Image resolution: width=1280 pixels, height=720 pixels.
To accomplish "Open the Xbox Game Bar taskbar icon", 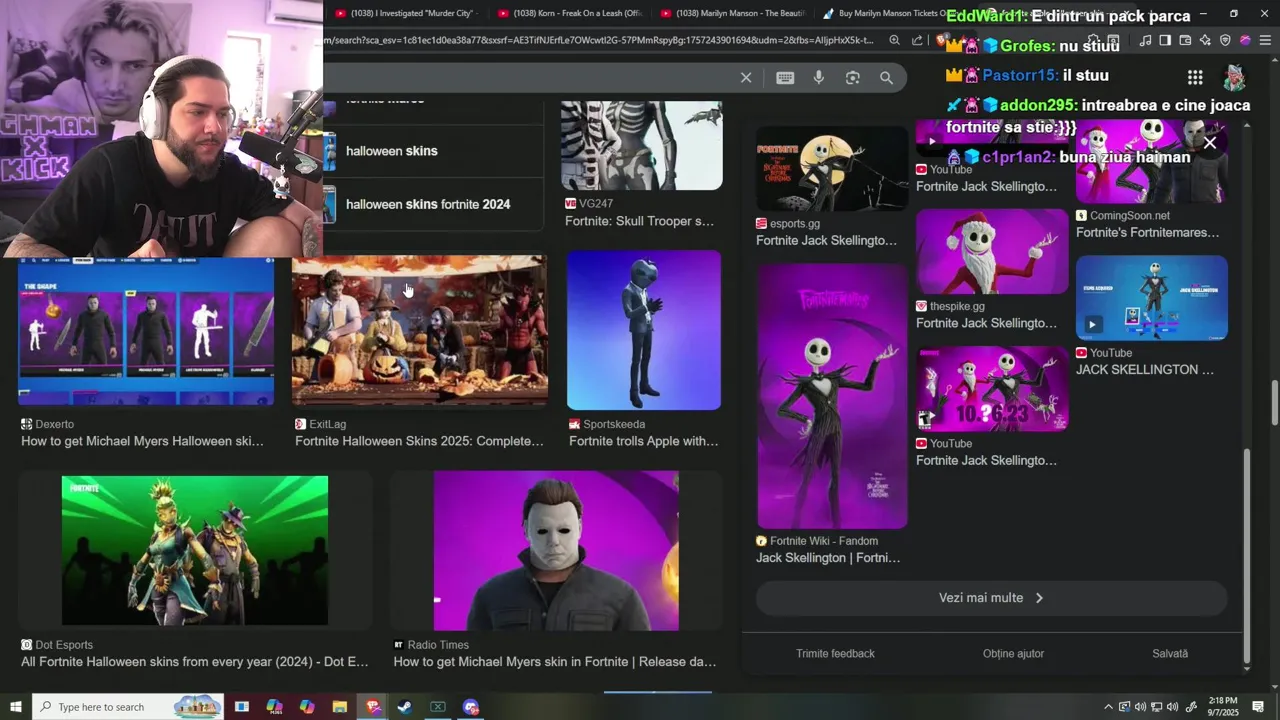I will [x=437, y=707].
